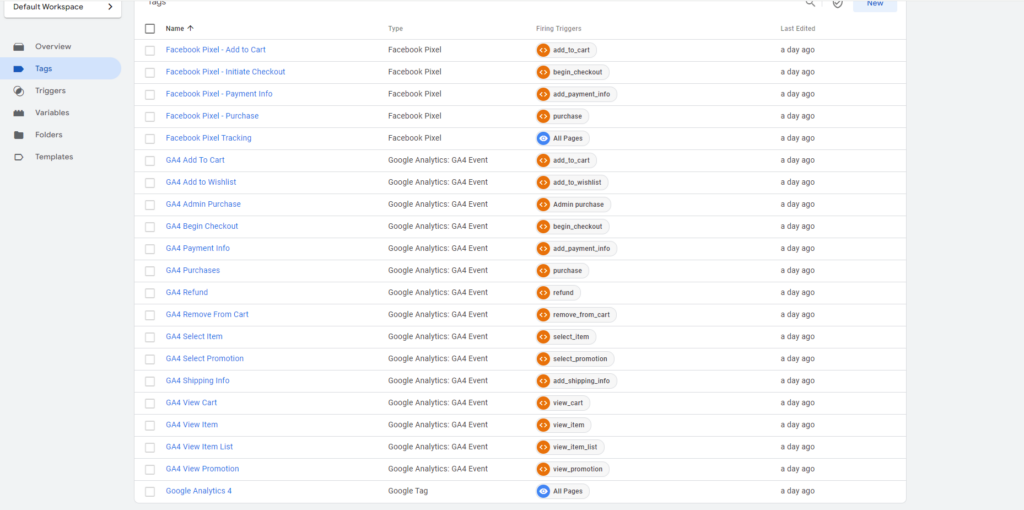
Task: Click the add_to_wishlist trigger orange icon
Action: click(543, 182)
